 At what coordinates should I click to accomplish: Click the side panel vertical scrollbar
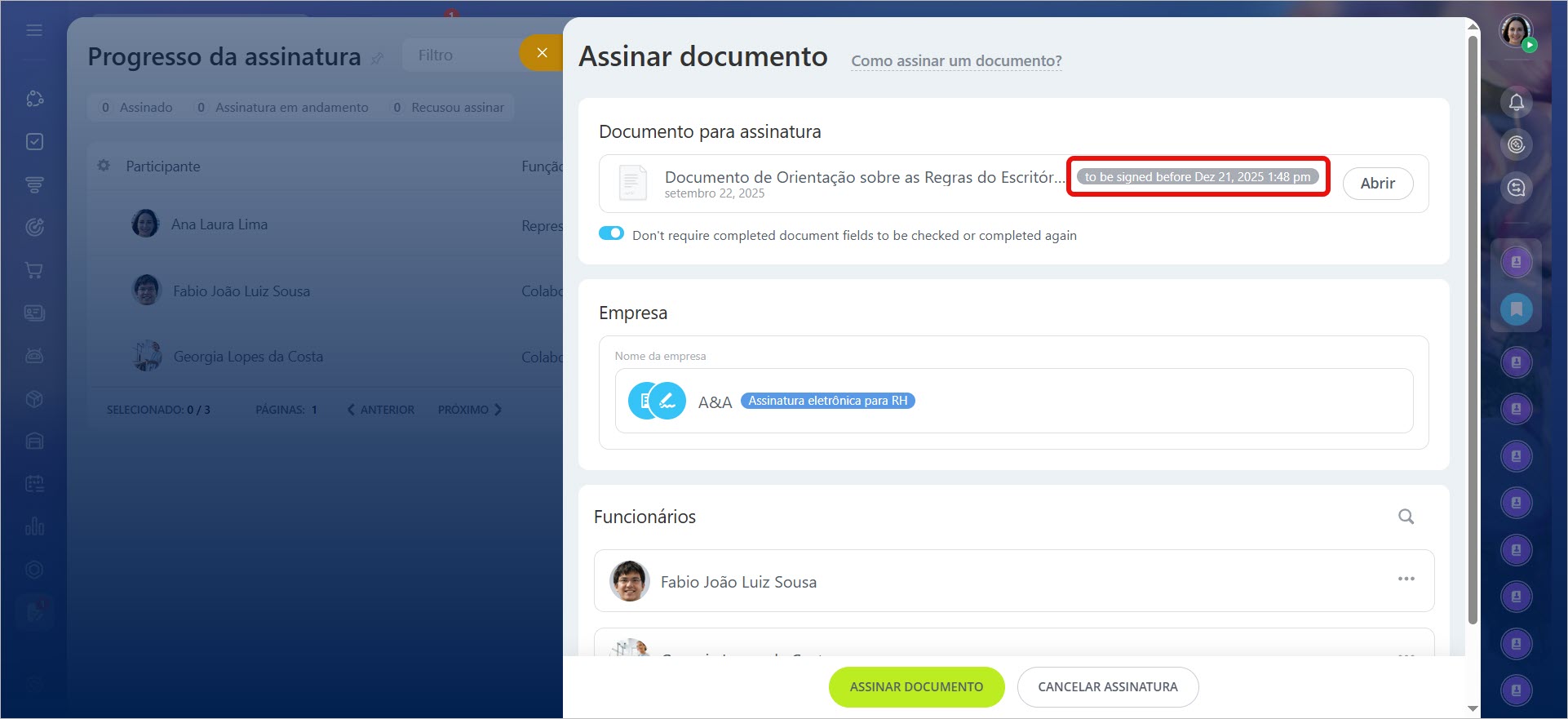tap(1473, 326)
